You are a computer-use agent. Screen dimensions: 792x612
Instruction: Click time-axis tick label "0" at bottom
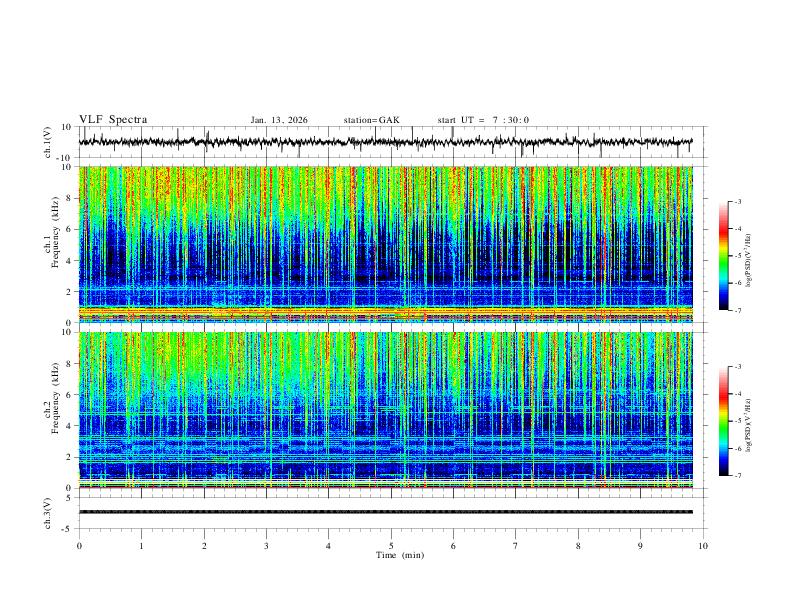click(79, 546)
